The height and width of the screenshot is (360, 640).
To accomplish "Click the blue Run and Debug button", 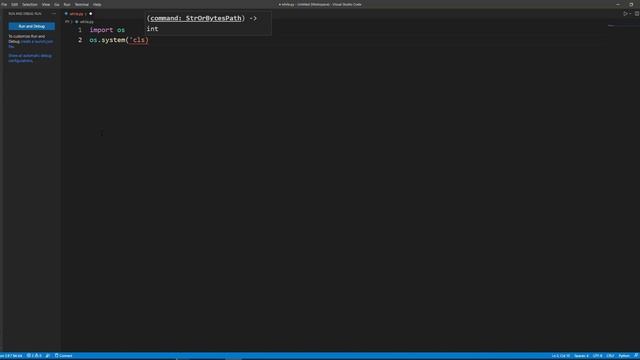I will pyautogui.click(x=31, y=26).
